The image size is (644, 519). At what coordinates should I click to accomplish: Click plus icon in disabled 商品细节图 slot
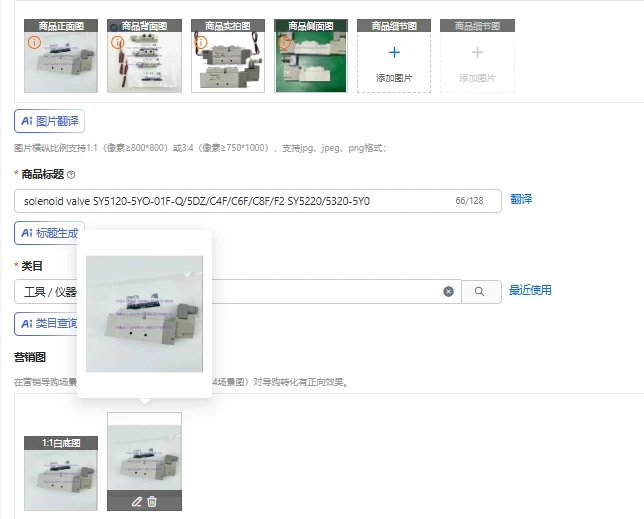tap(477, 52)
